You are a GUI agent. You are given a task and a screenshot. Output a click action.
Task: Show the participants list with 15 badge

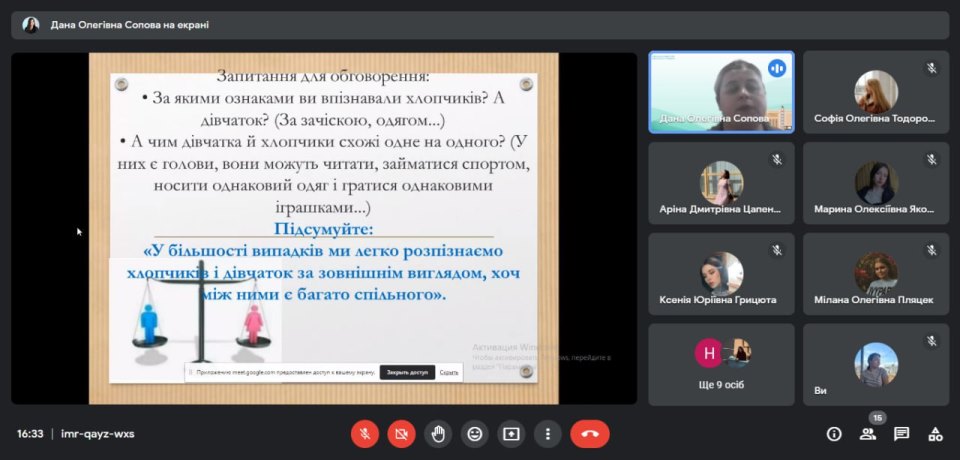(x=868, y=434)
